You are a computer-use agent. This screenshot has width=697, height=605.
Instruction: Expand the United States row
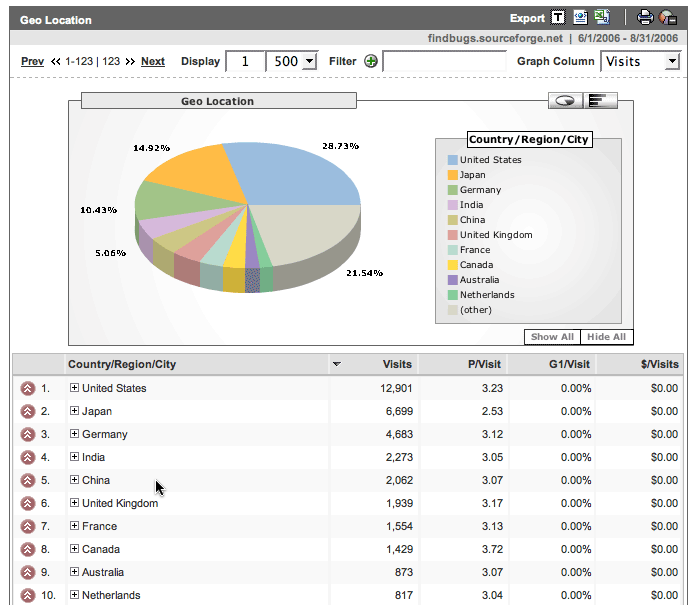pos(74,388)
